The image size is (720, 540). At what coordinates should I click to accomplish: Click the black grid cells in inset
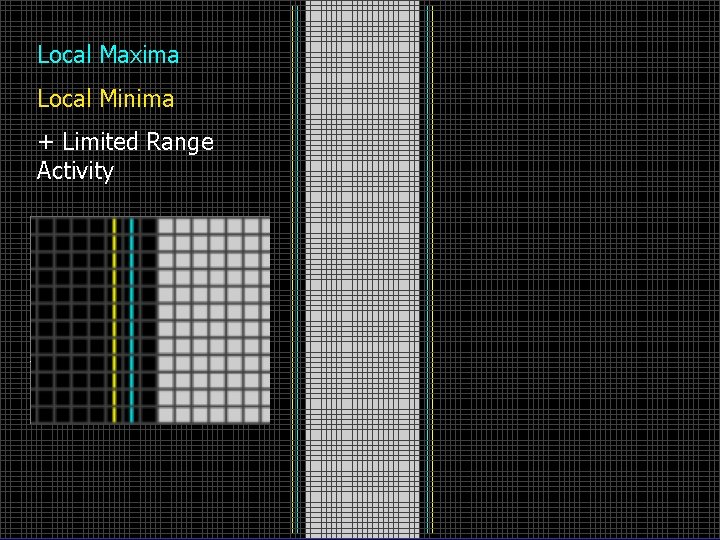71,320
